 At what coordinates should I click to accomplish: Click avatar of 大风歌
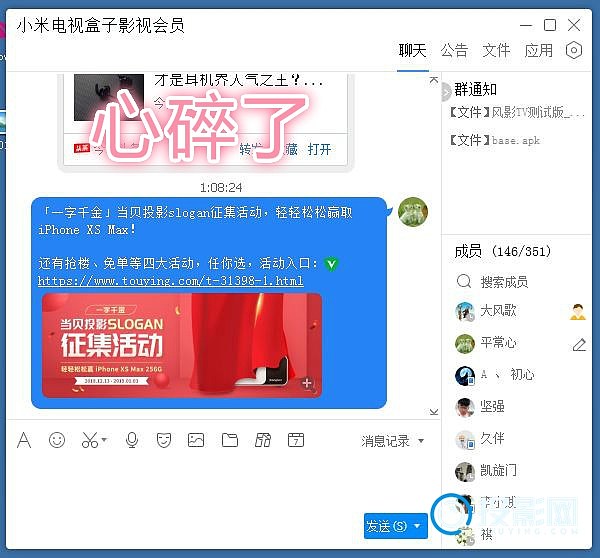pyautogui.click(x=465, y=311)
